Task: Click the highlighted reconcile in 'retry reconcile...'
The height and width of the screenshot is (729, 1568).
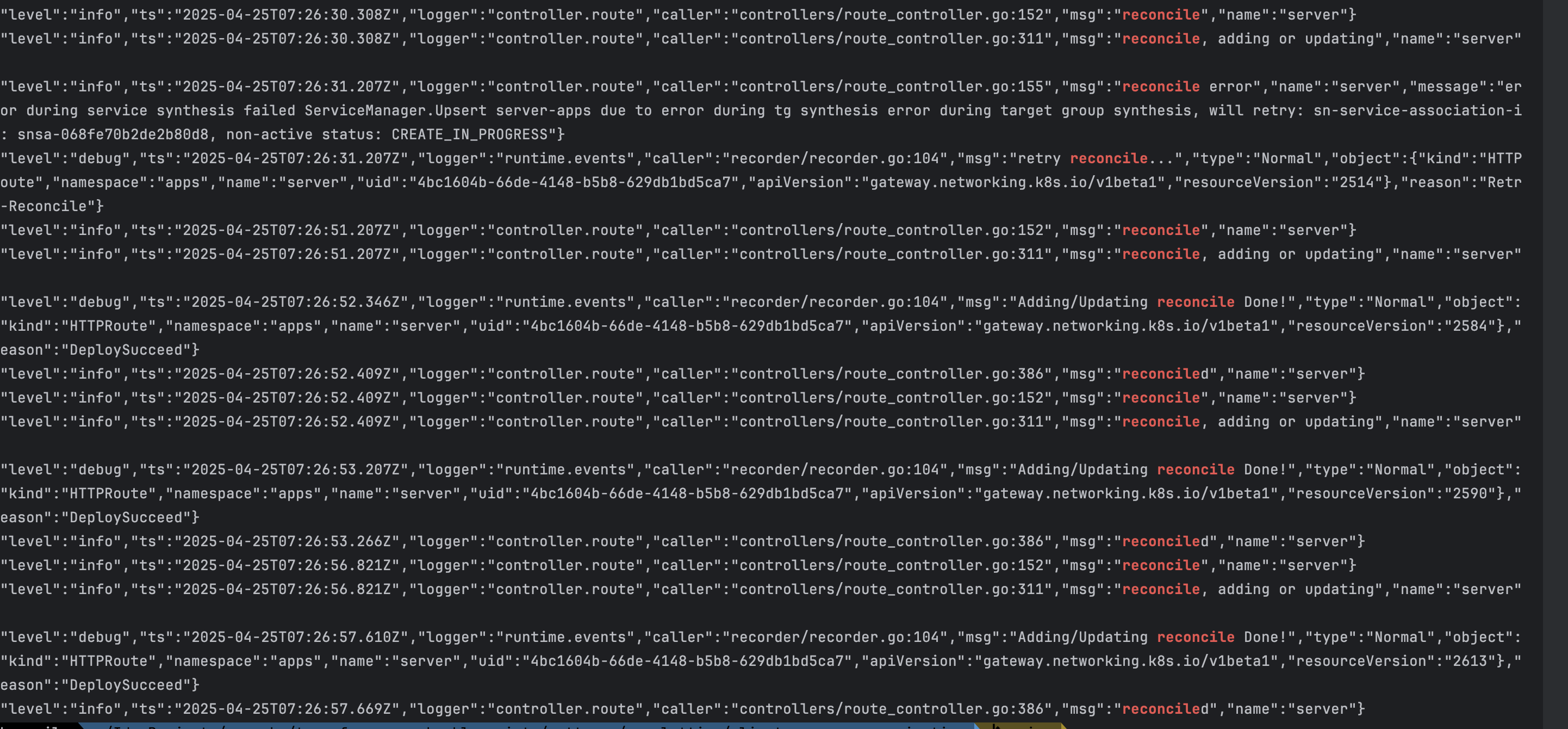Action: (1108, 158)
